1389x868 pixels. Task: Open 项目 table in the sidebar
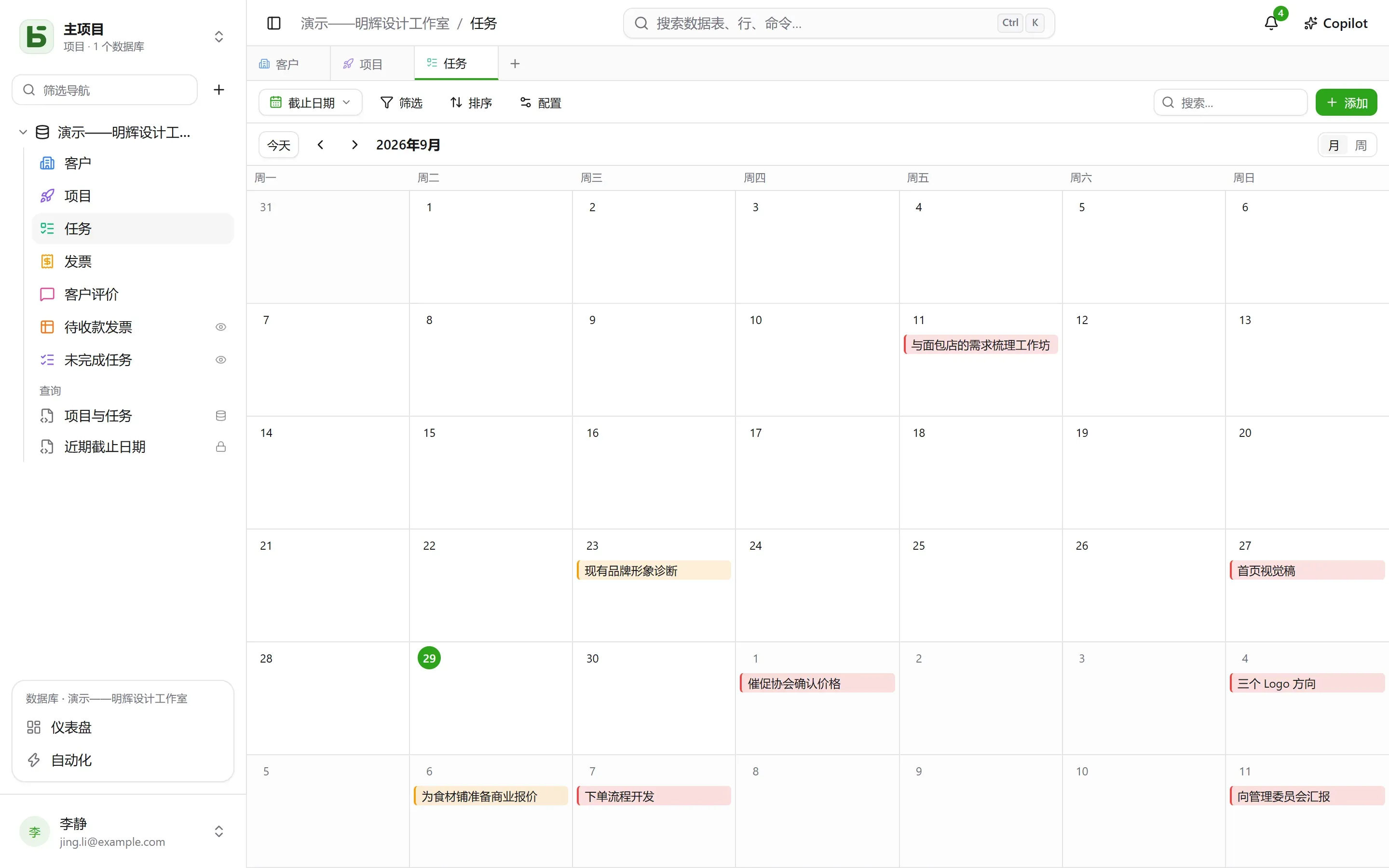(x=133, y=196)
